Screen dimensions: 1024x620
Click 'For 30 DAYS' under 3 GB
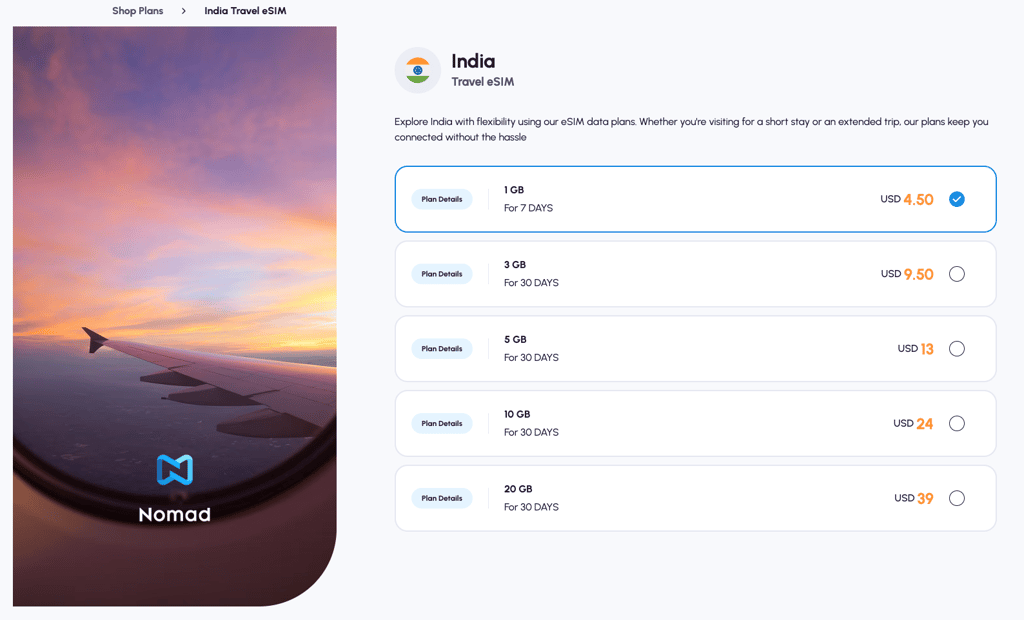(531, 283)
